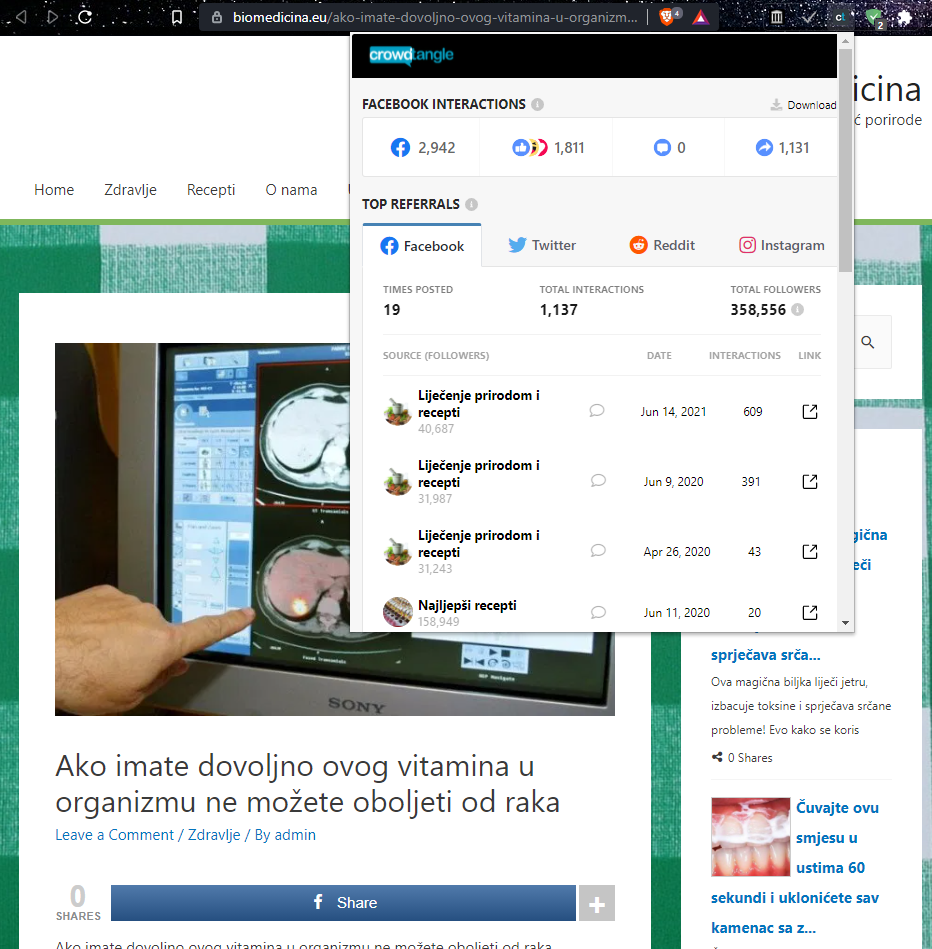Screen dimensions: 932x949
Task: Click the browser back arrow
Action: click(x=21, y=17)
